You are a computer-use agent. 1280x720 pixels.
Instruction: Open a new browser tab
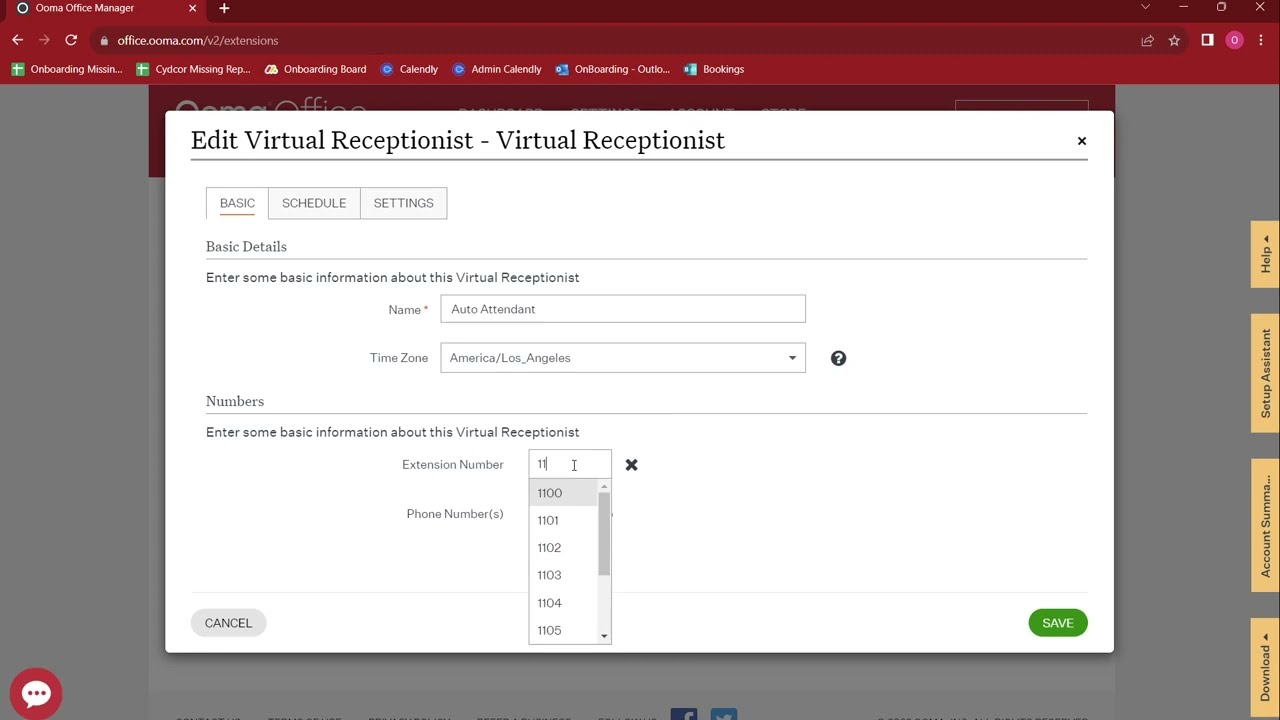coord(224,8)
